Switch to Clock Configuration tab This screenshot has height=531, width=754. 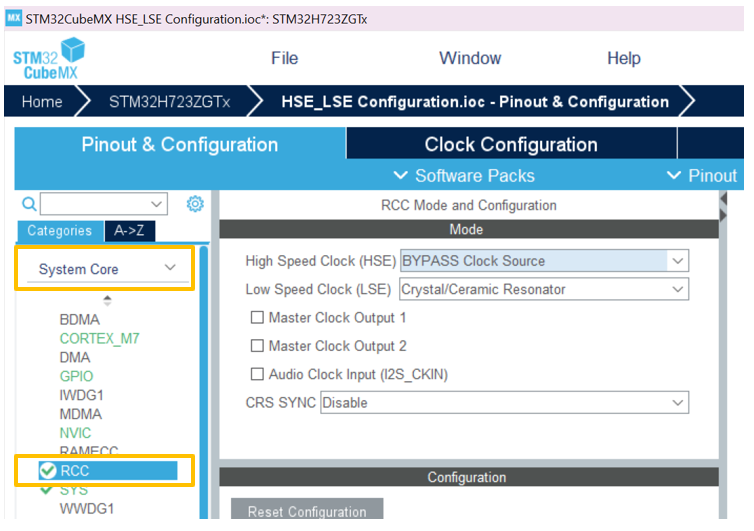point(511,144)
